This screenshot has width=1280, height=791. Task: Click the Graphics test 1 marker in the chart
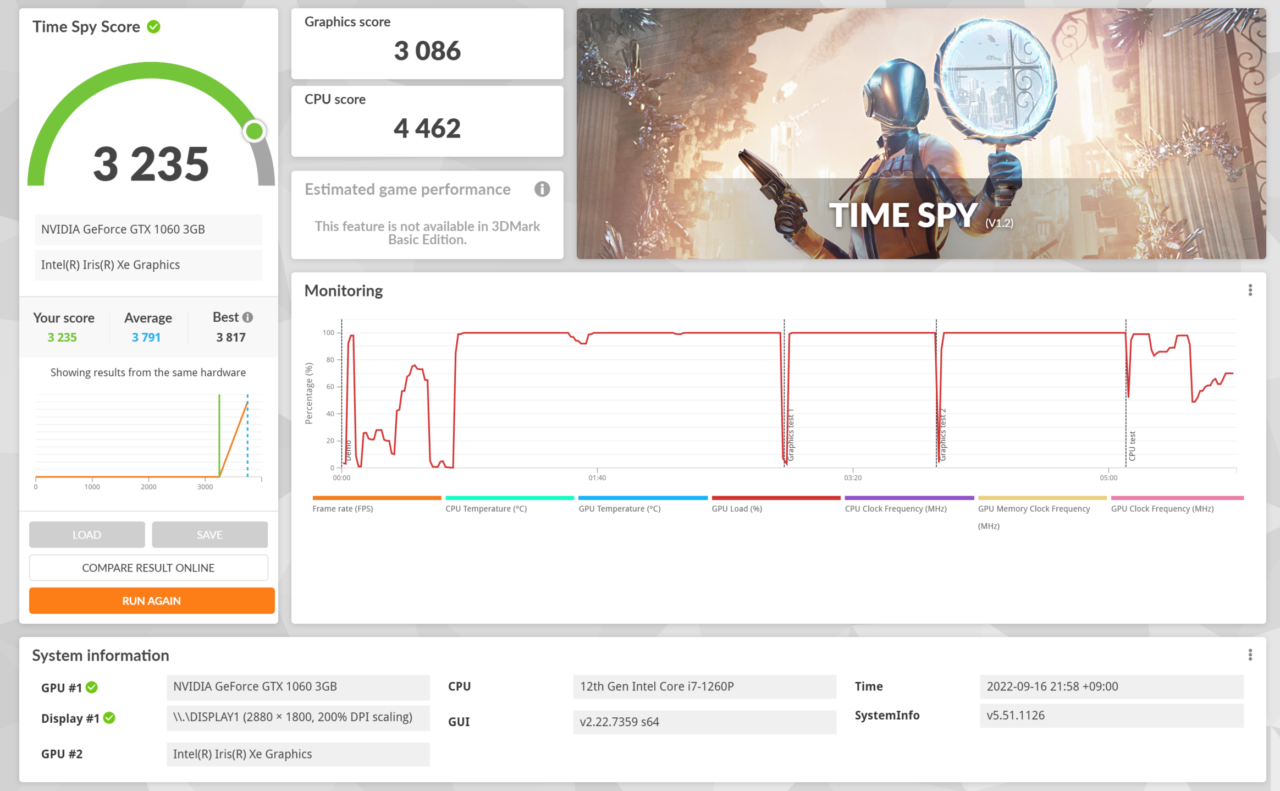pyautogui.click(x=791, y=436)
